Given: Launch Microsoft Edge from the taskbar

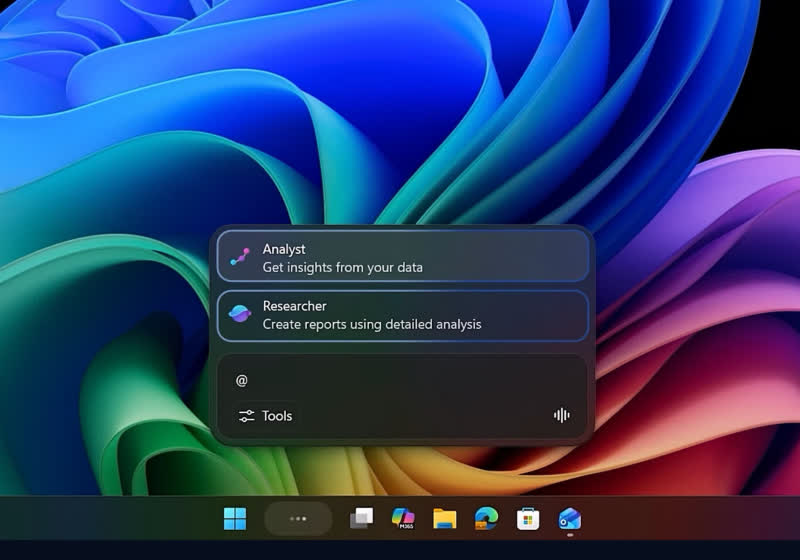Looking at the screenshot, I should pos(486,518).
